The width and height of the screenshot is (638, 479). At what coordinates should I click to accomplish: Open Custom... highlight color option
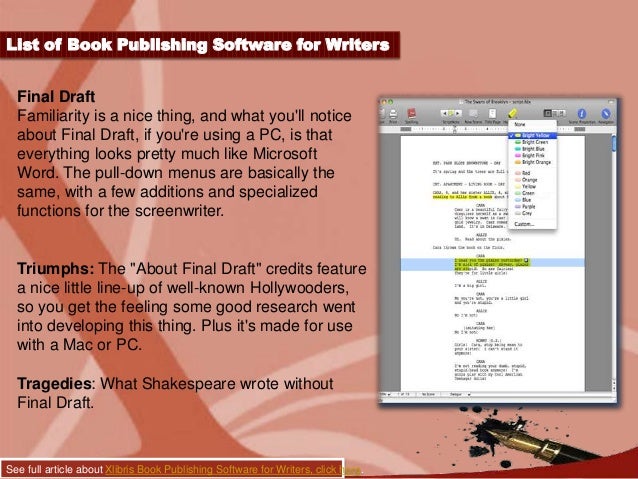point(532,224)
